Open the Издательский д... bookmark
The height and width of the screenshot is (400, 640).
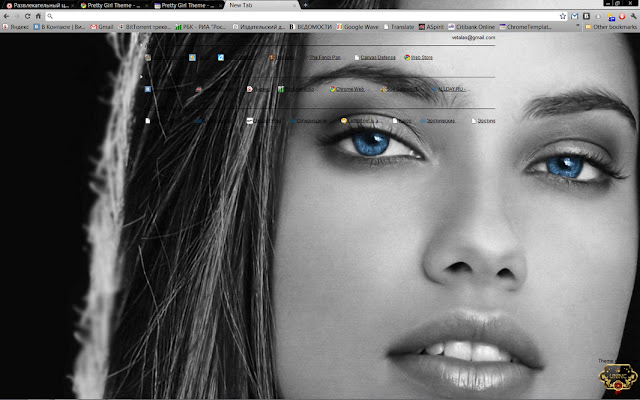coord(259,27)
